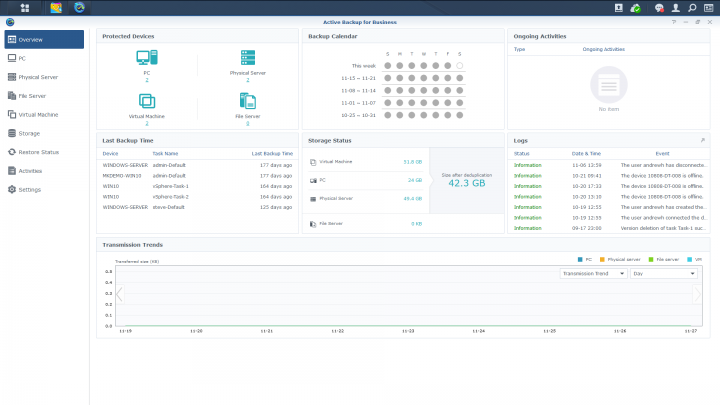Screen dimensions: 720x405
Task: Sort Last Backup Time by Task Name column
Action: click(x=165, y=153)
